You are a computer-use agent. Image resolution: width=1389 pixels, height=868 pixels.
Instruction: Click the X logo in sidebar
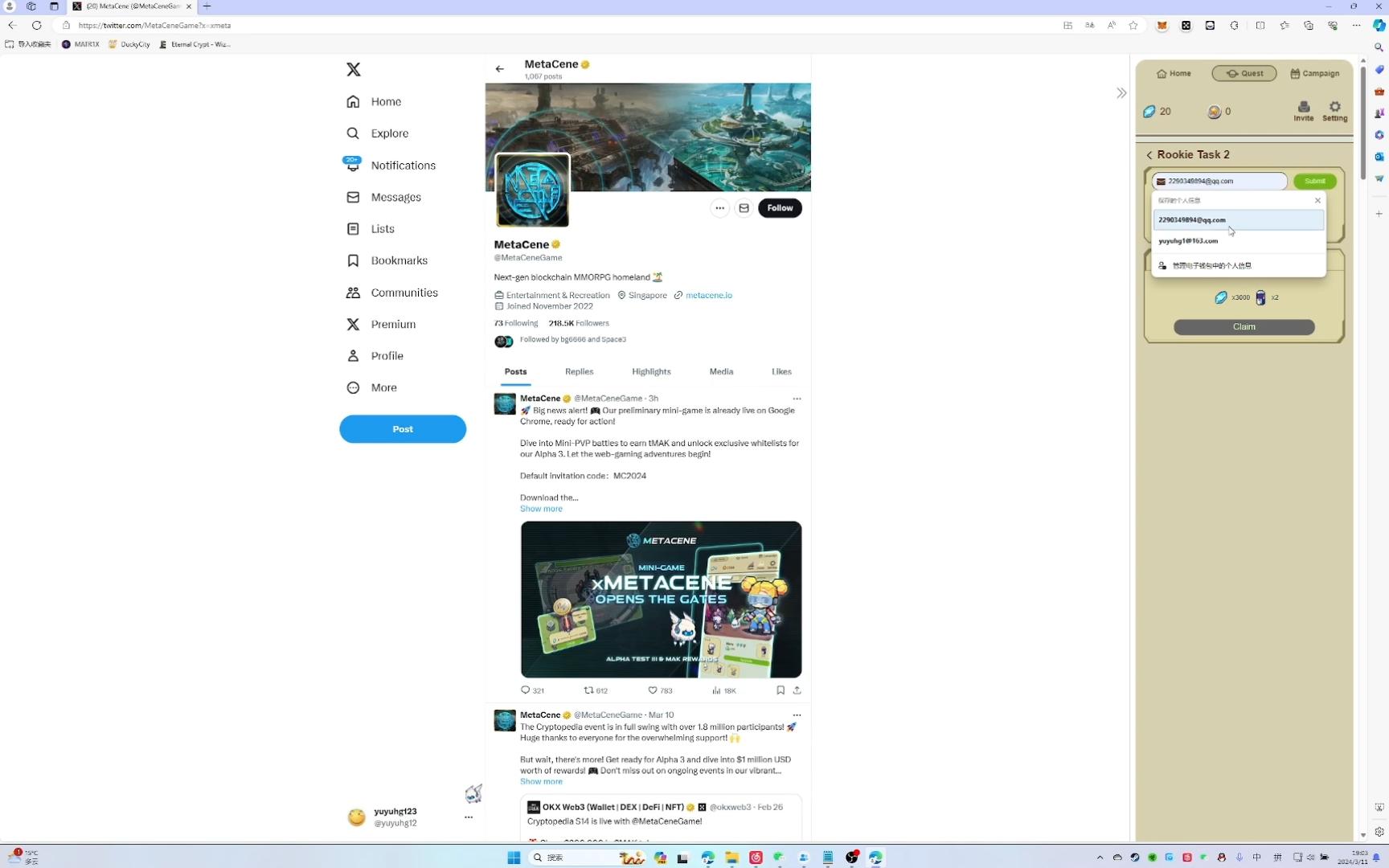tap(354, 70)
